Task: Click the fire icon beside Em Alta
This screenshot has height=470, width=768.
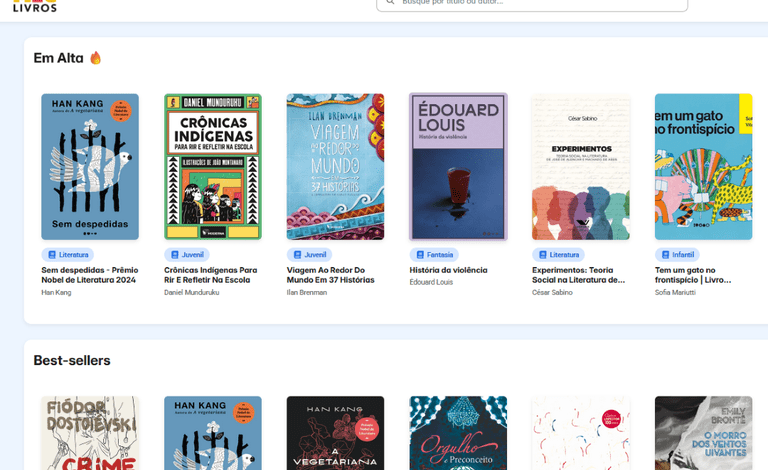Action: coord(96,58)
